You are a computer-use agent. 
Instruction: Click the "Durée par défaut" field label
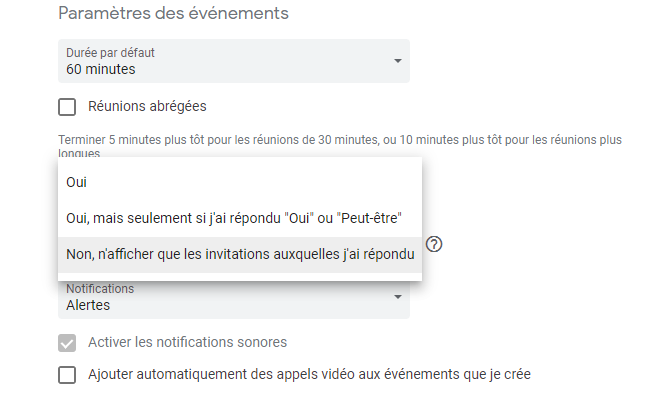pos(110,52)
